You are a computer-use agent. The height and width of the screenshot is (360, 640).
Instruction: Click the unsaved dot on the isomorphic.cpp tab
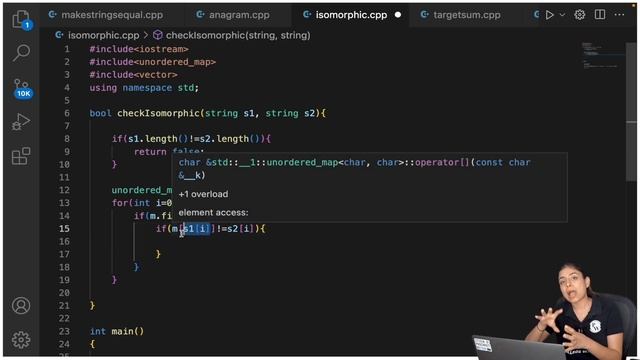pyautogui.click(x=398, y=15)
